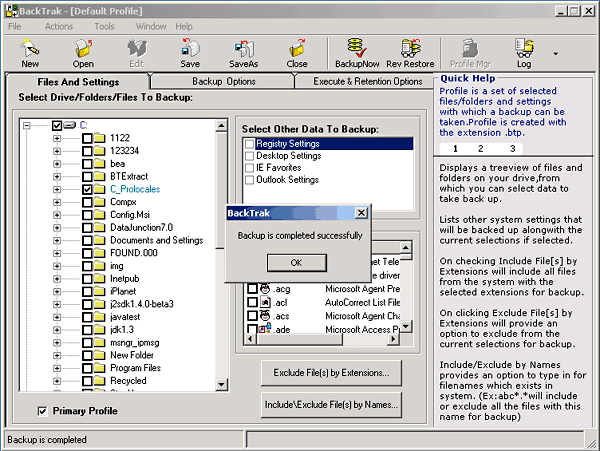Expand the C_Prolocales folder node
This screenshot has width=600, height=451.
(x=57, y=189)
